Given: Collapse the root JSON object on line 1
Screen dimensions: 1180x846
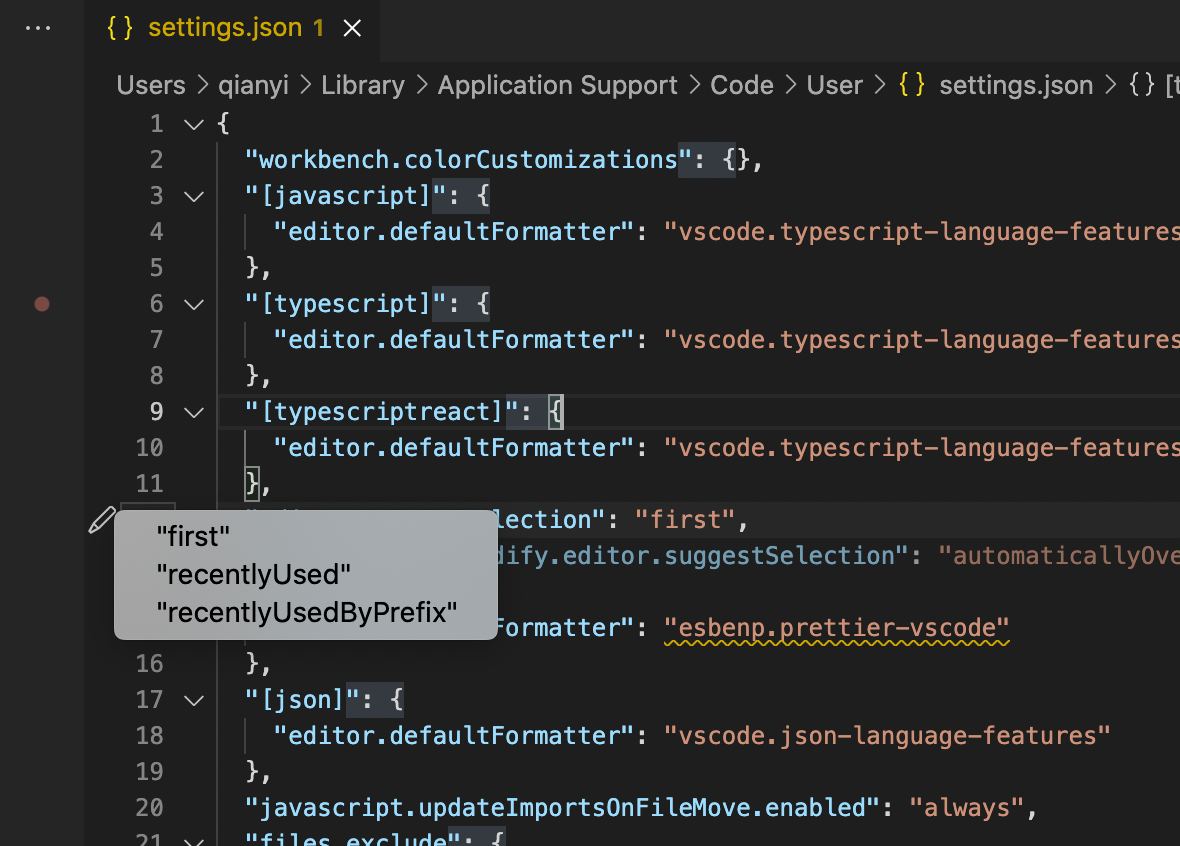Looking at the screenshot, I should point(193,123).
